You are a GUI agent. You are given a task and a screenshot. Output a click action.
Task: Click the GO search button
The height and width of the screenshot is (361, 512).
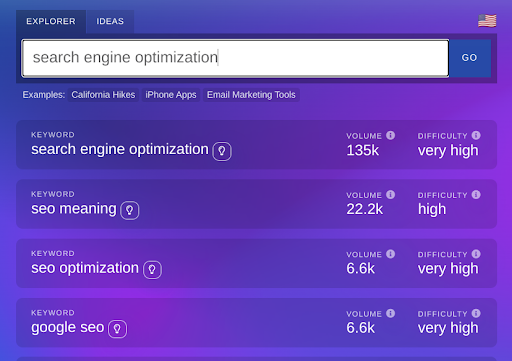tap(469, 58)
